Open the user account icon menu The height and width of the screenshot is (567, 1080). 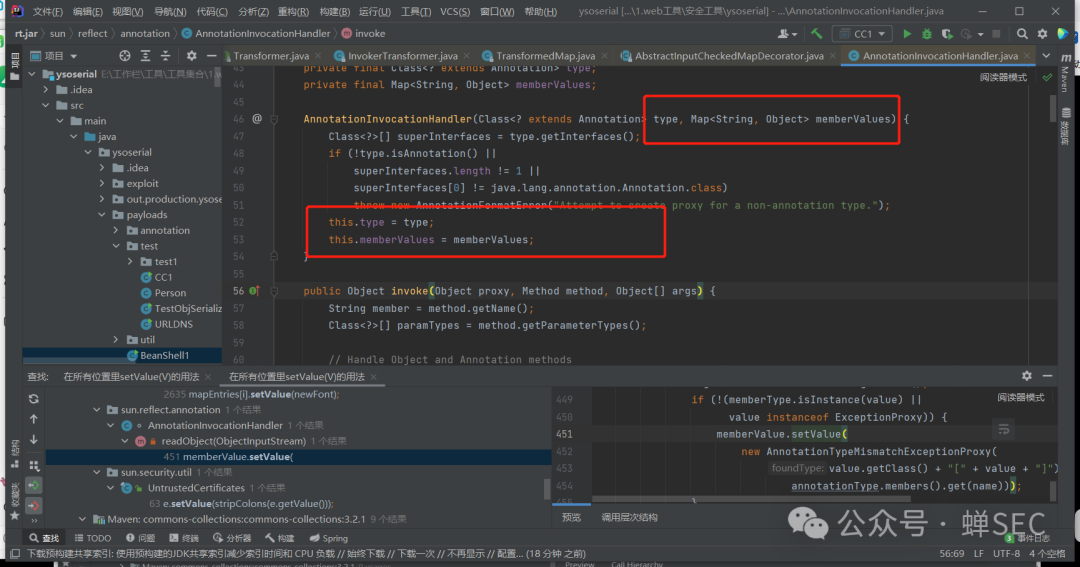(787, 34)
